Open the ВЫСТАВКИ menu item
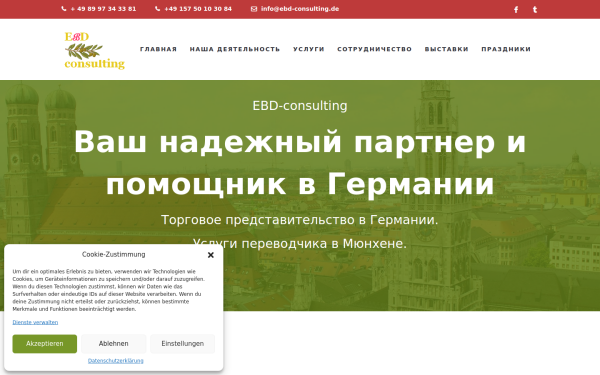Viewport: 600px width, 375px height. (447, 49)
